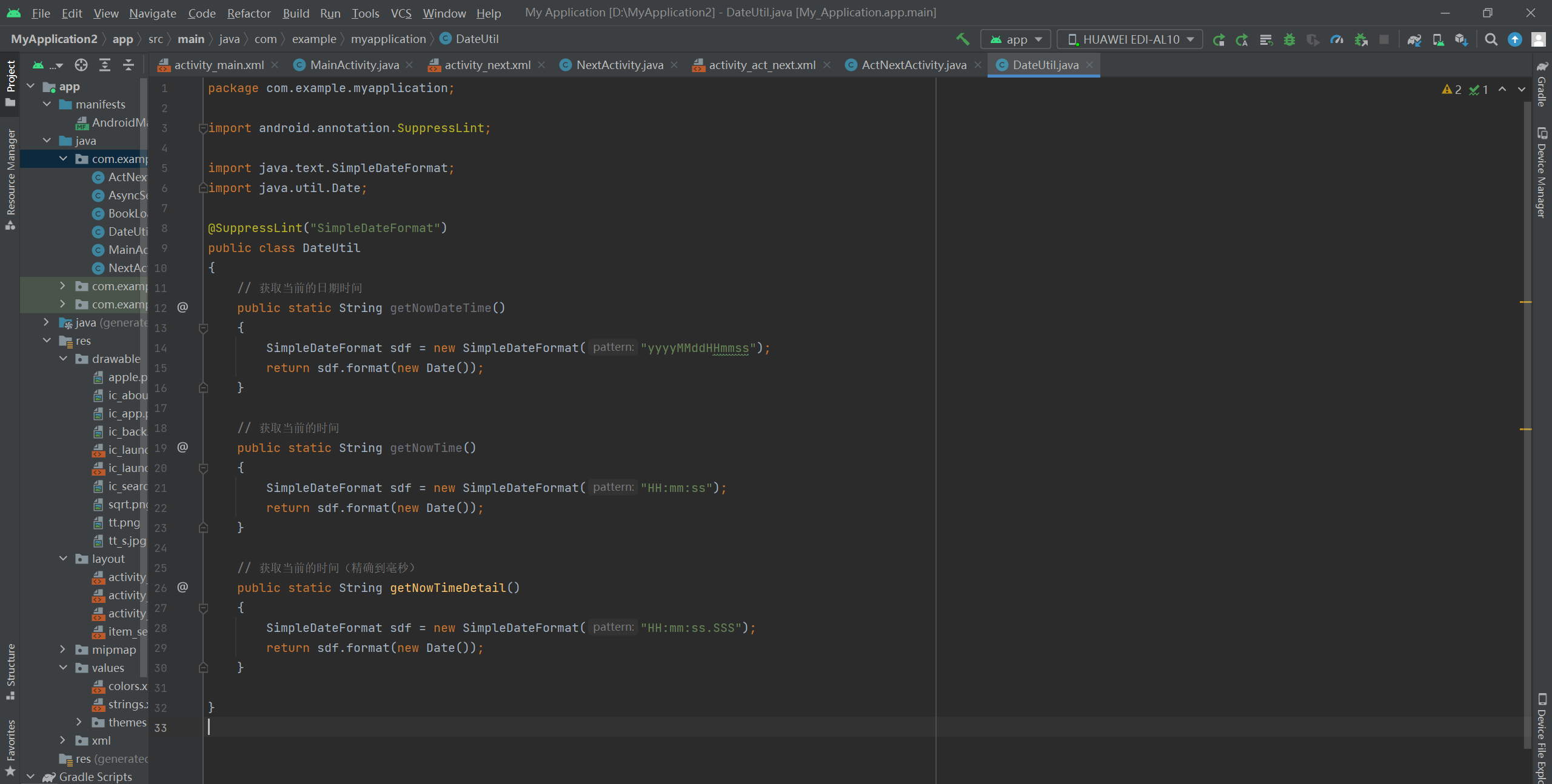Viewport: 1552px width, 784px height.
Task: Click the Make Project hammer icon
Action: pyautogui.click(x=962, y=39)
